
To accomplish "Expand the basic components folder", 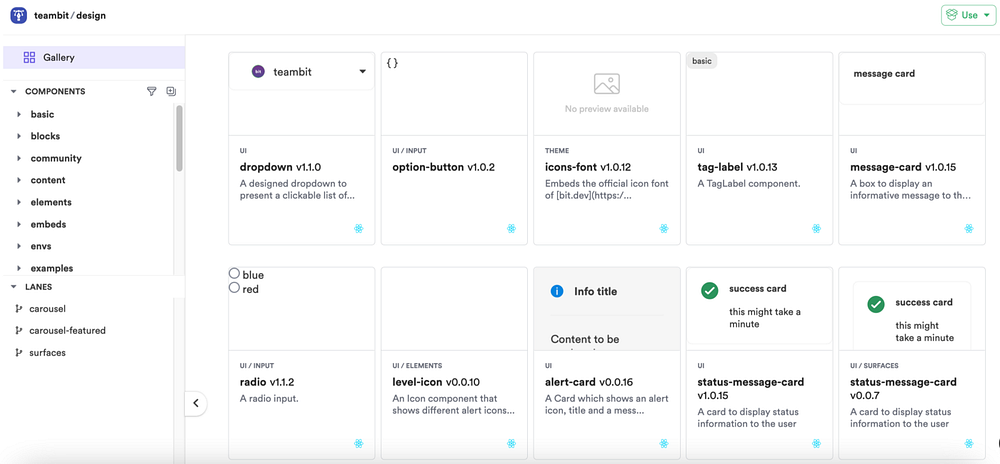I will pyautogui.click(x=19, y=115).
